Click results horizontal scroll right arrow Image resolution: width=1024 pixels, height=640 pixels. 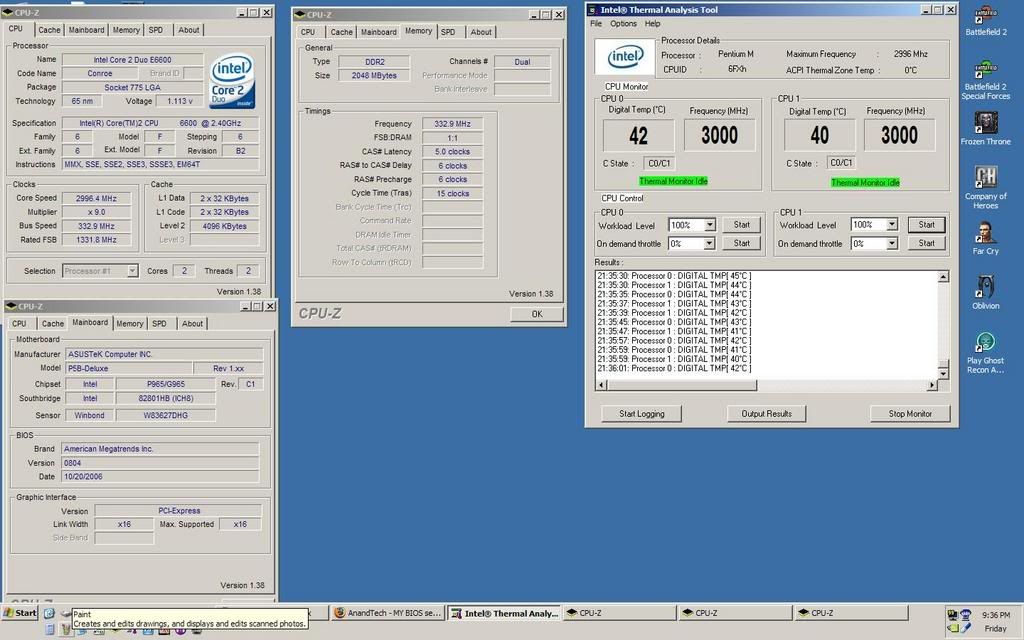pyautogui.click(x=932, y=385)
